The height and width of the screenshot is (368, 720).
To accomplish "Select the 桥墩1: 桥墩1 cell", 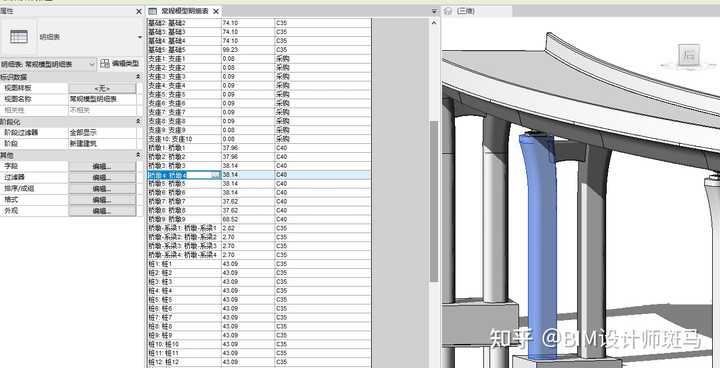I will tap(185, 148).
